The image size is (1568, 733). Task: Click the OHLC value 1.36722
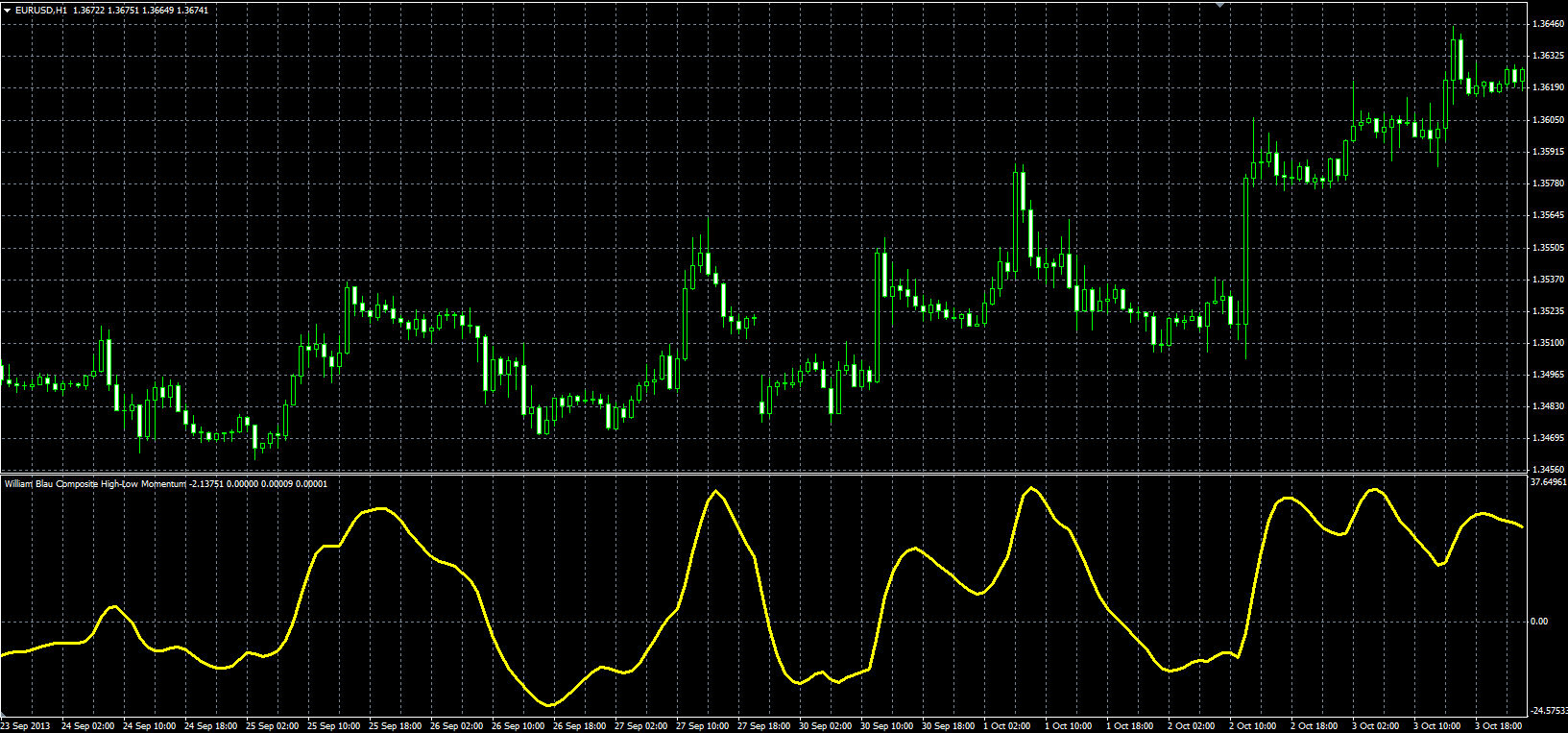[x=89, y=10]
